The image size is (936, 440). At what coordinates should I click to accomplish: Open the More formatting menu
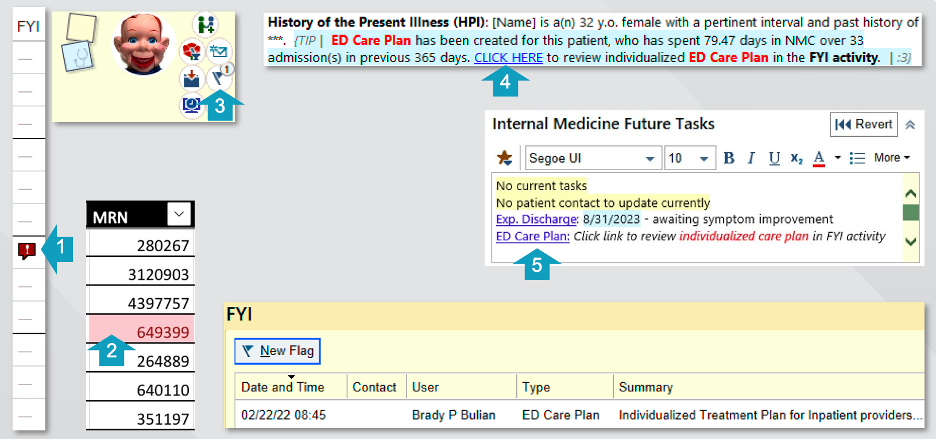point(892,158)
